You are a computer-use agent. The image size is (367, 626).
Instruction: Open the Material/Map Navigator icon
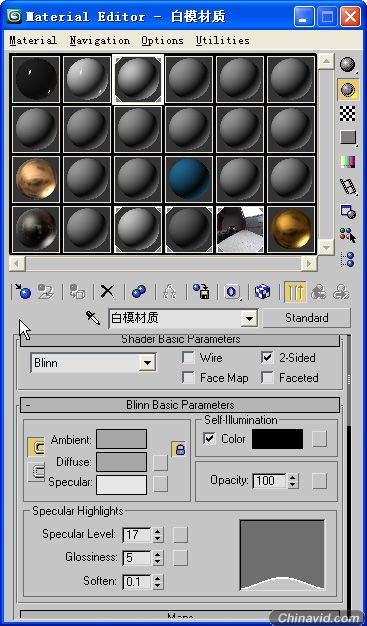[x=347, y=260]
